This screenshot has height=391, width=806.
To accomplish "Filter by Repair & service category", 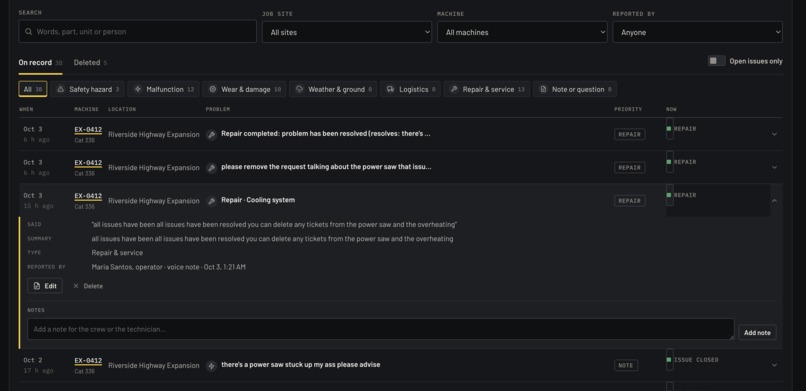I will (487, 89).
